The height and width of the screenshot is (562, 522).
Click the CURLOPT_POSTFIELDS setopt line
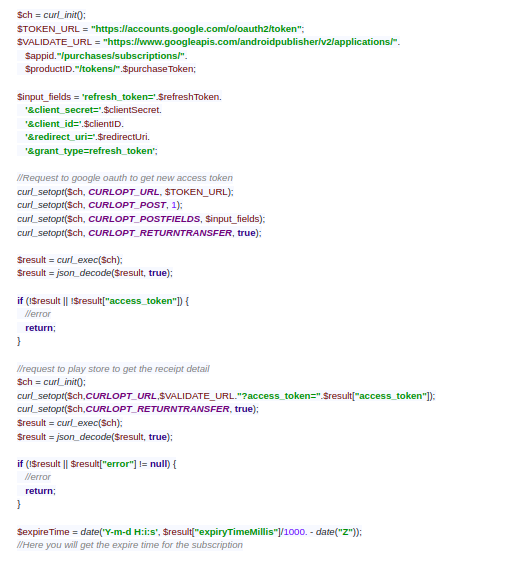tap(141, 219)
